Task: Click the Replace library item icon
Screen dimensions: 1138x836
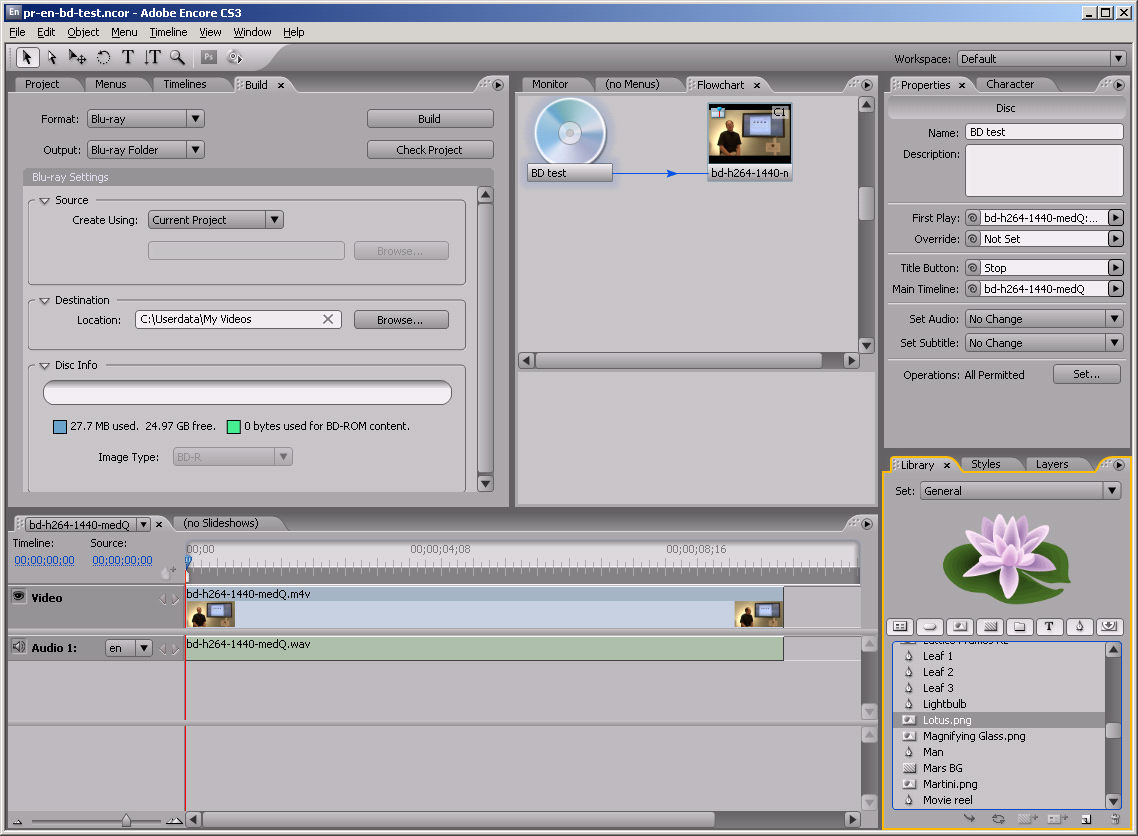Action: 999,819
